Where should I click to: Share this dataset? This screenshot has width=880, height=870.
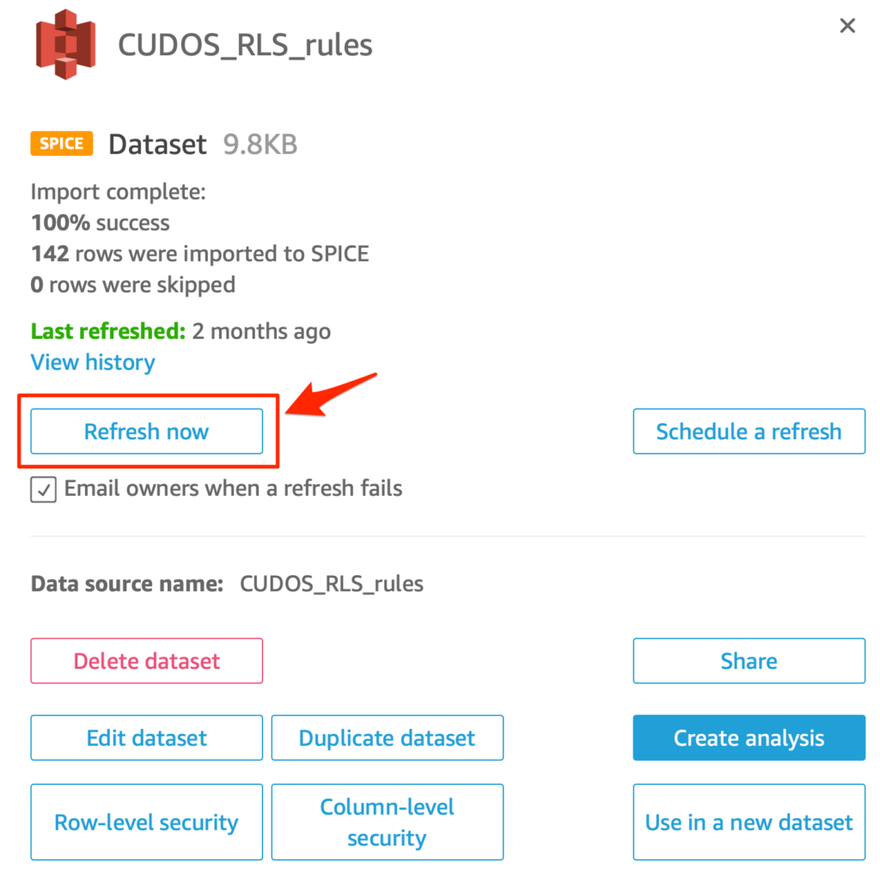click(x=748, y=661)
